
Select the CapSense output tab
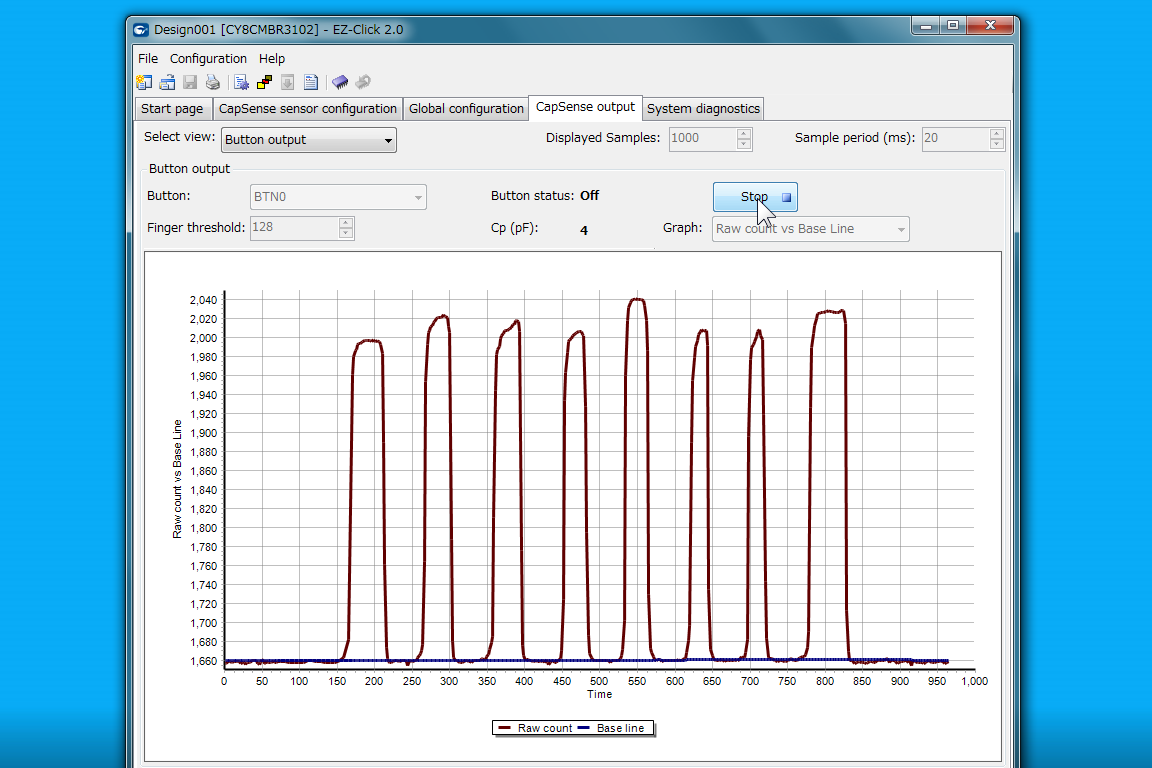click(585, 107)
